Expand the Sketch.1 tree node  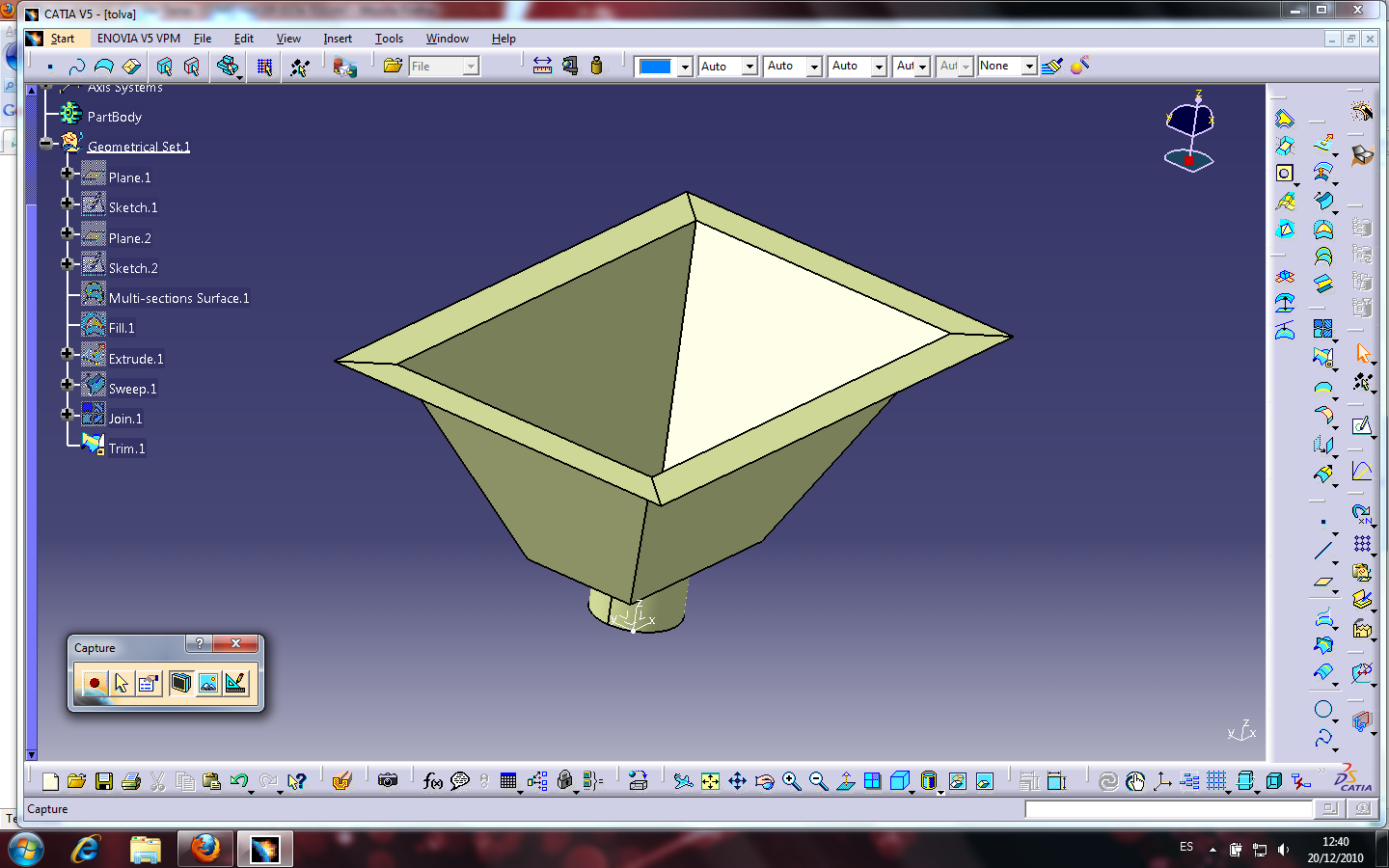click(x=67, y=203)
